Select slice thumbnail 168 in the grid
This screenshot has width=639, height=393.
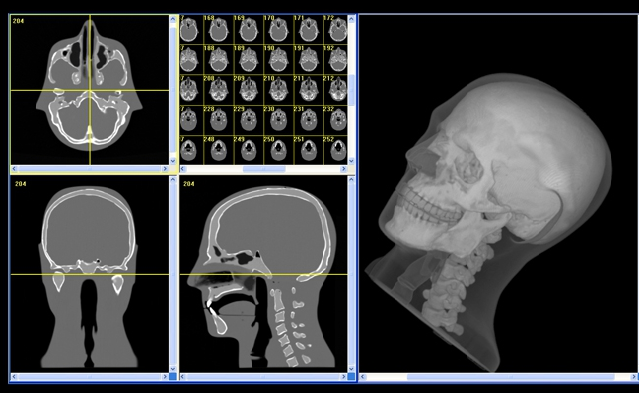218,30
